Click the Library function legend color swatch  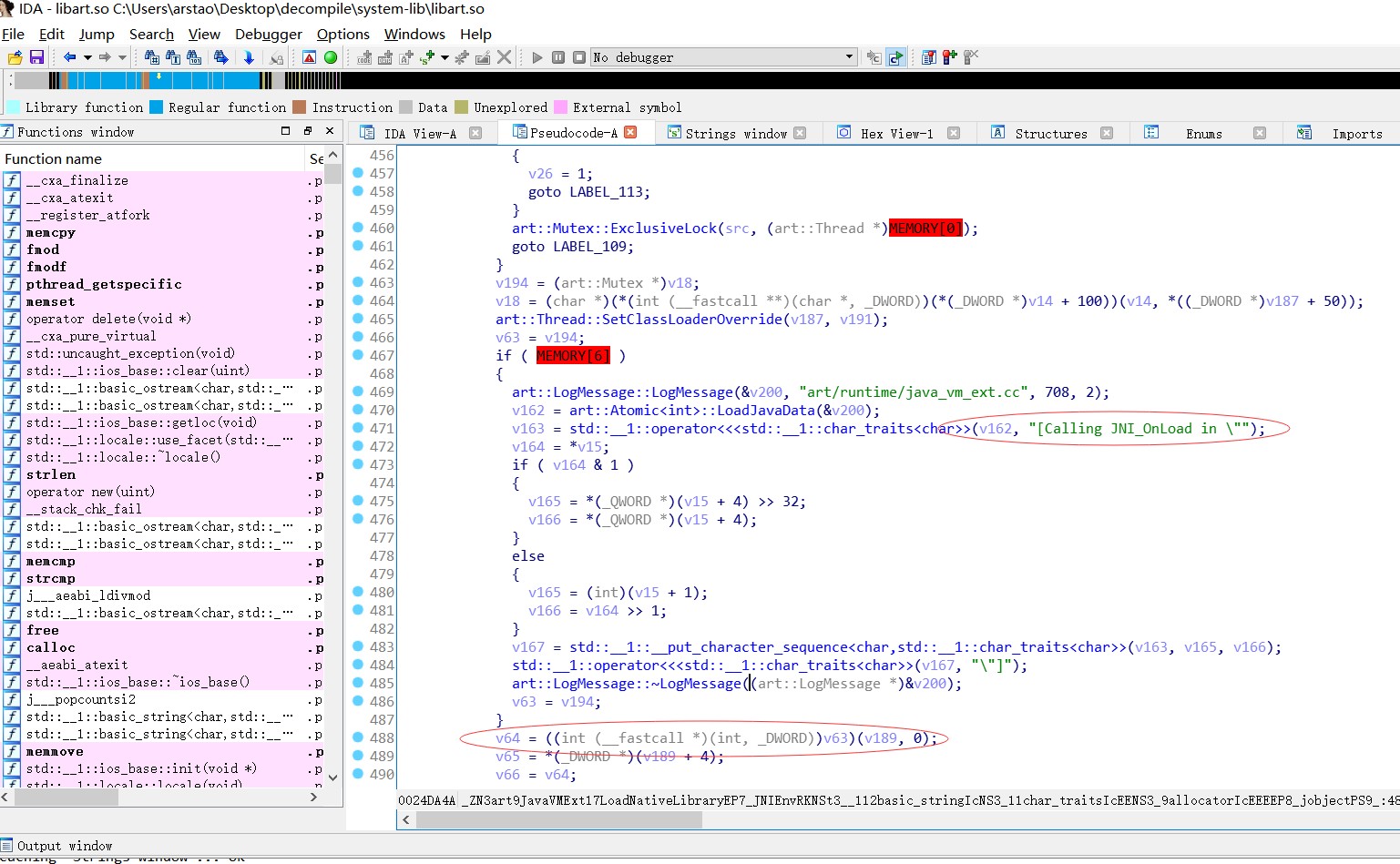[x=13, y=107]
